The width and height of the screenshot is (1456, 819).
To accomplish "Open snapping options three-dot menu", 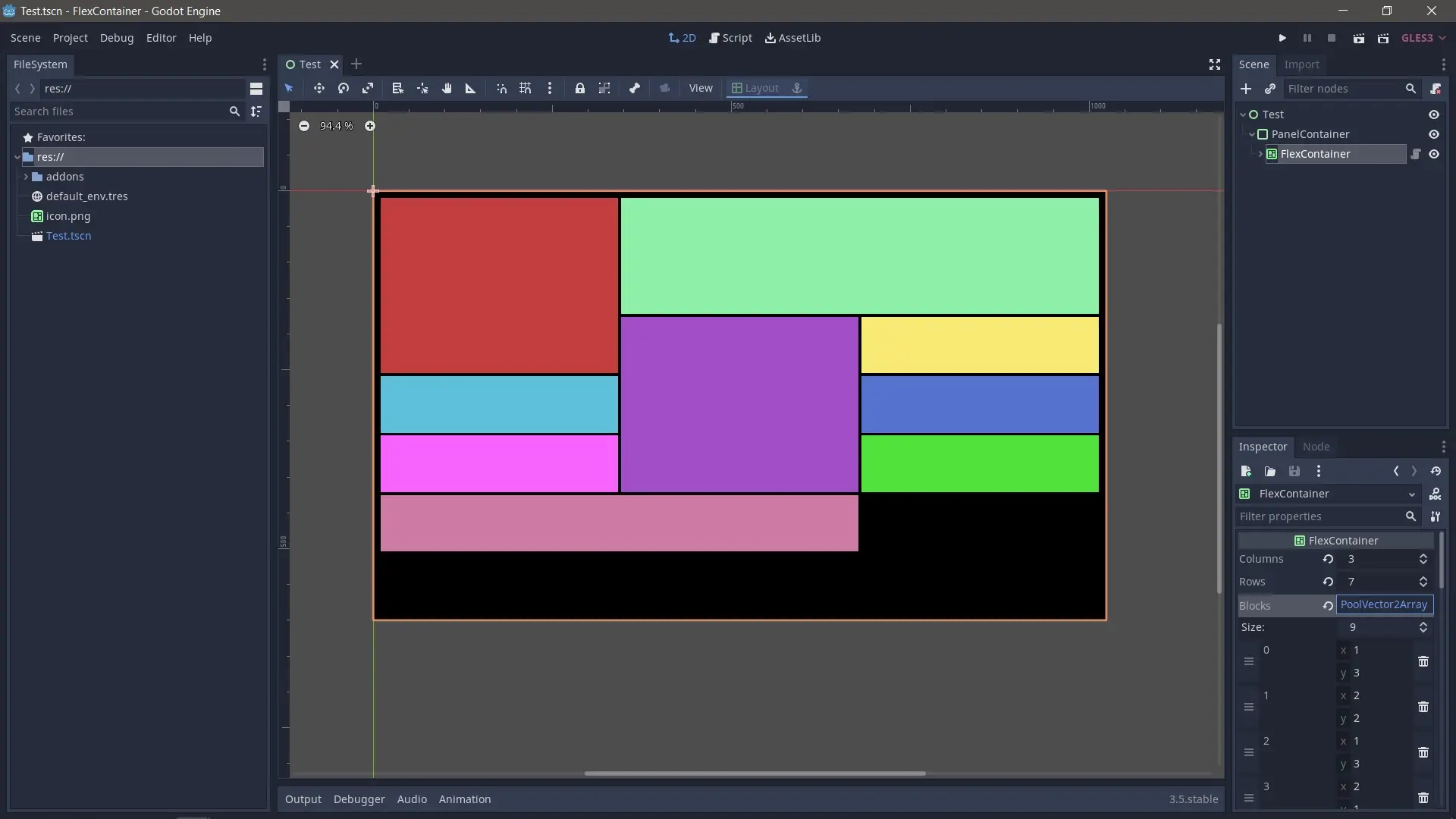I will click(x=550, y=89).
